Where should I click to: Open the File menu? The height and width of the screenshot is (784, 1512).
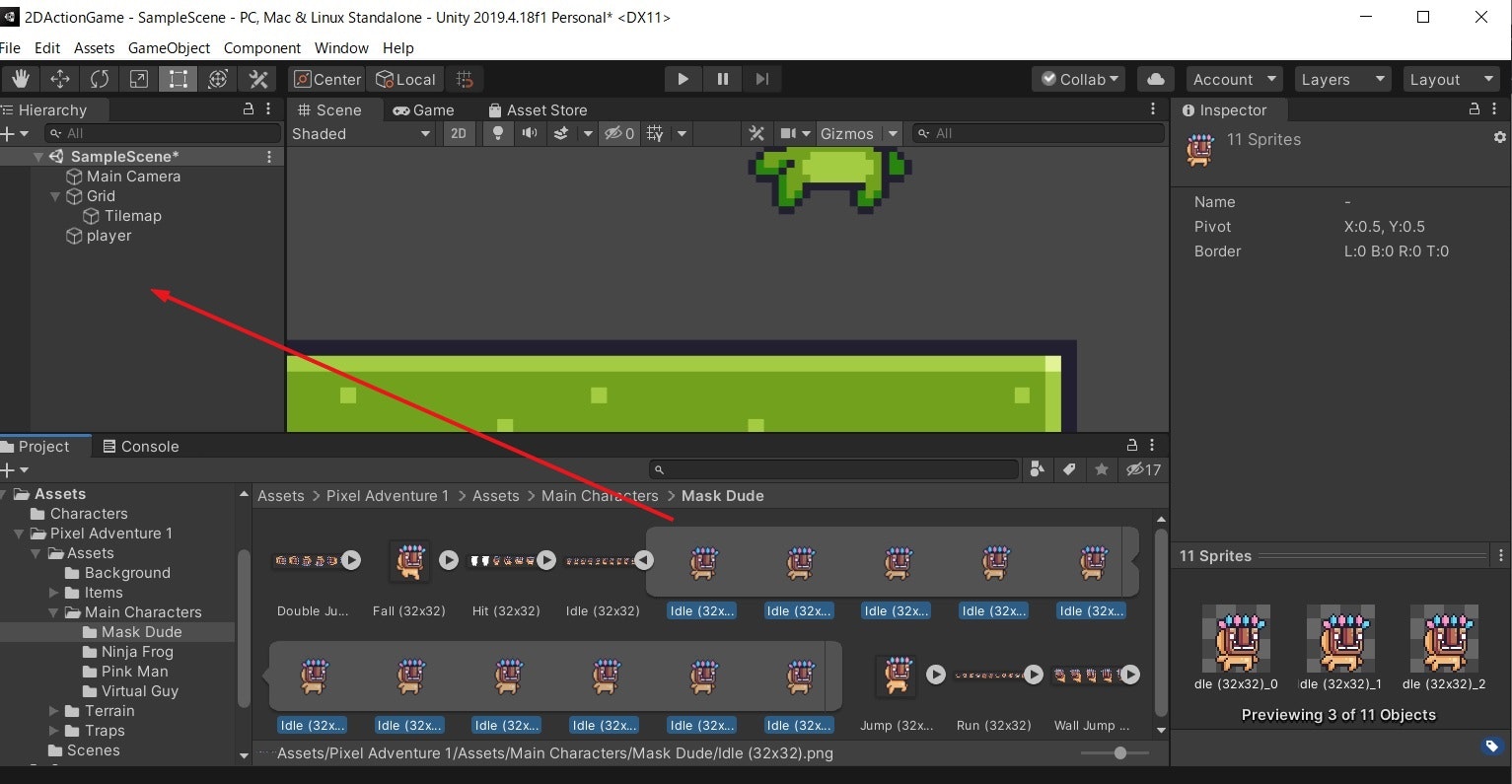pos(10,47)
